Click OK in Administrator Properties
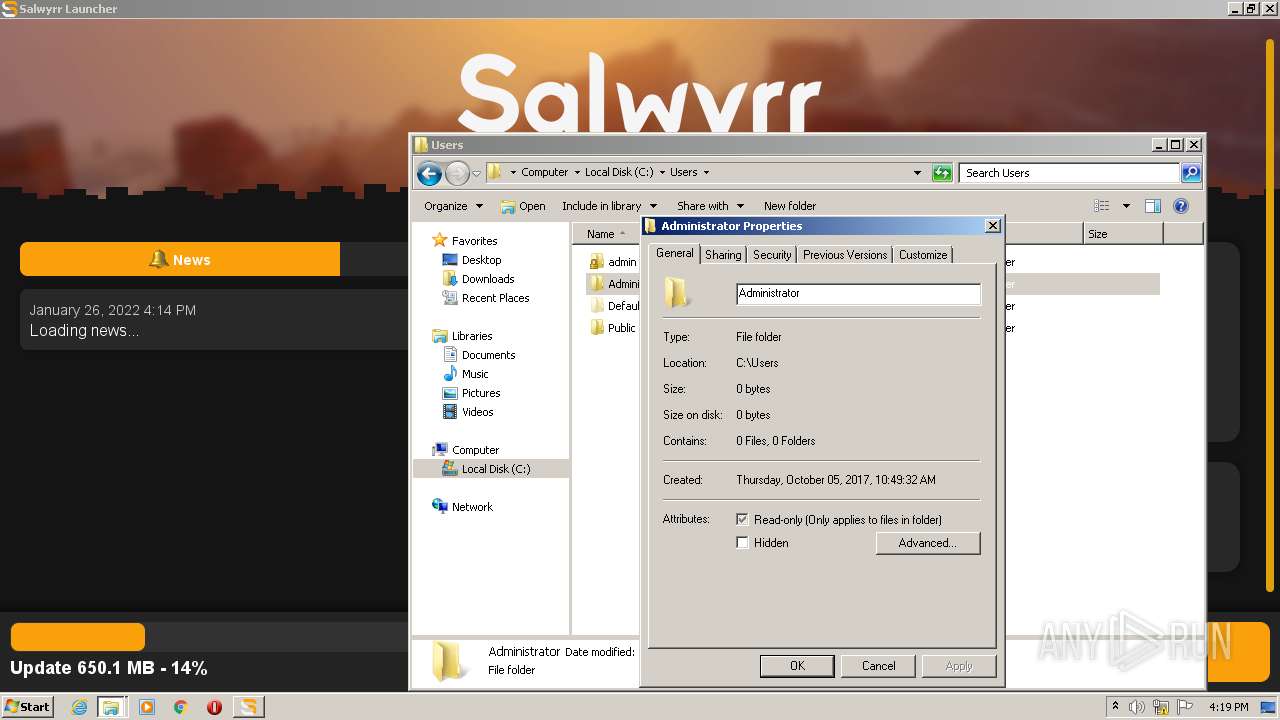The image size is (1280, 720). (797, 666)
